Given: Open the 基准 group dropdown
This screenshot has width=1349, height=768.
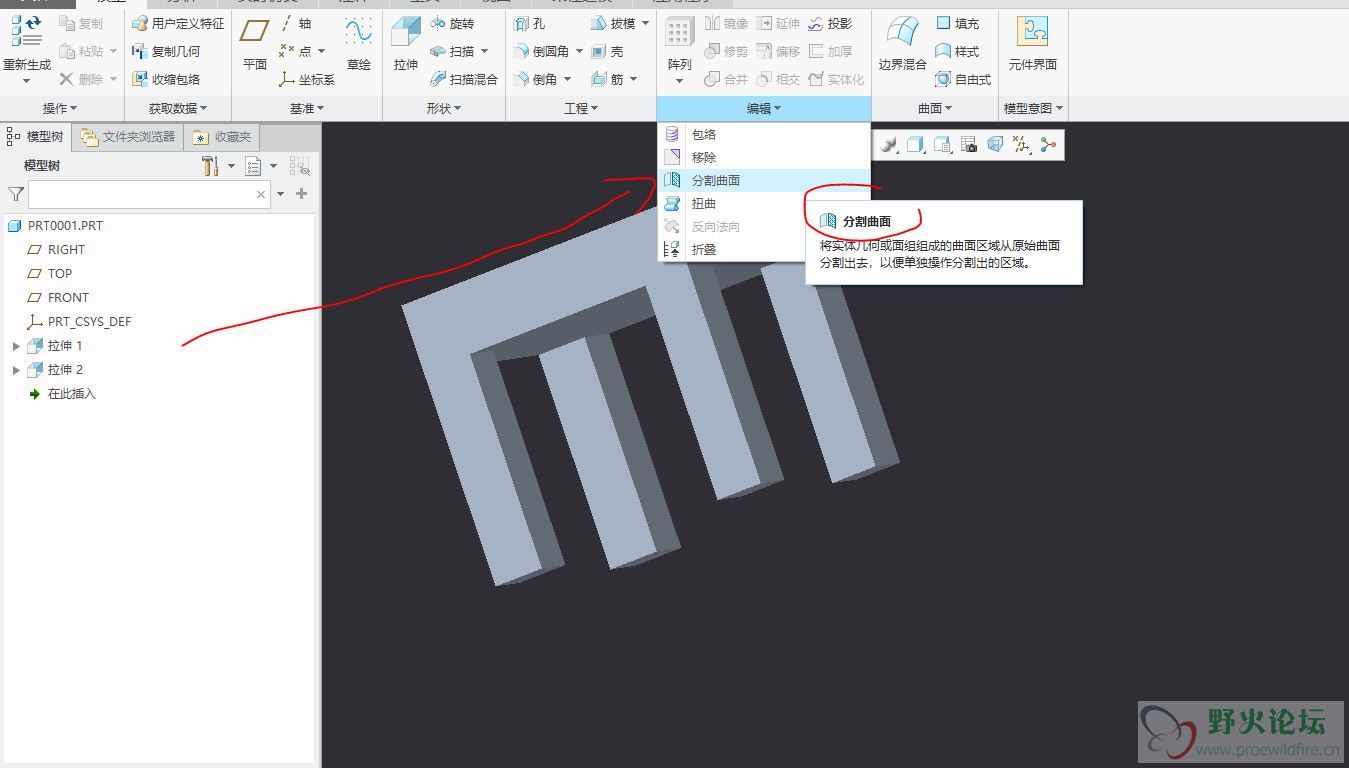Looking at the screenshot, I should point(307,108).
